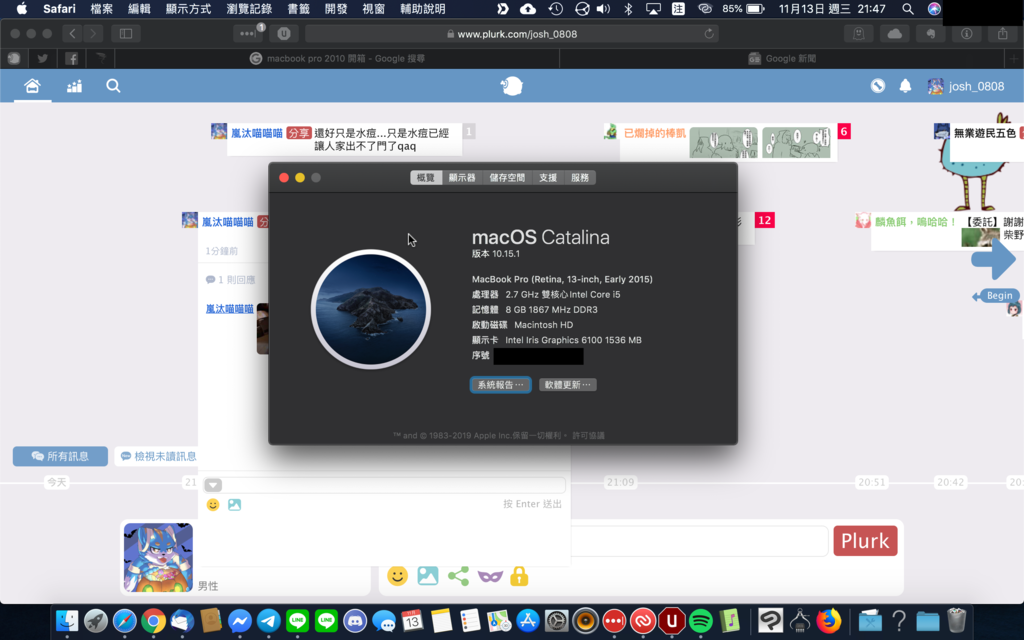Open the Plurk home timeline icon
Screen dimensions: 1024x640
[x=32, y=86]
